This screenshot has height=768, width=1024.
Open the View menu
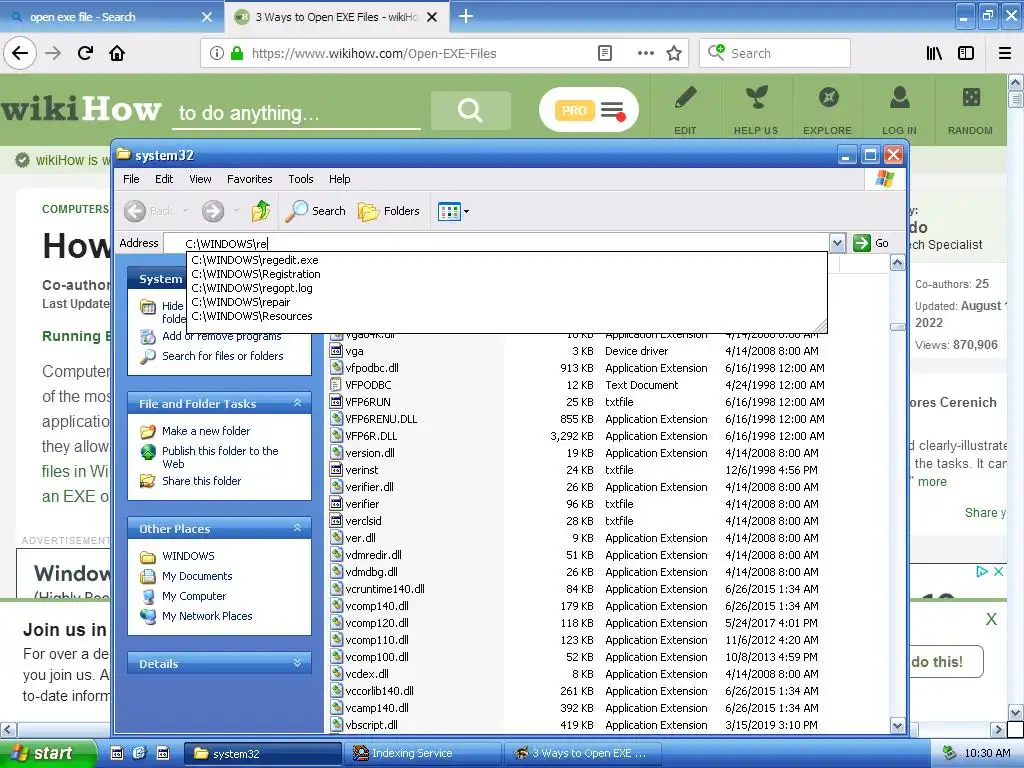click(x=200, y=179)
